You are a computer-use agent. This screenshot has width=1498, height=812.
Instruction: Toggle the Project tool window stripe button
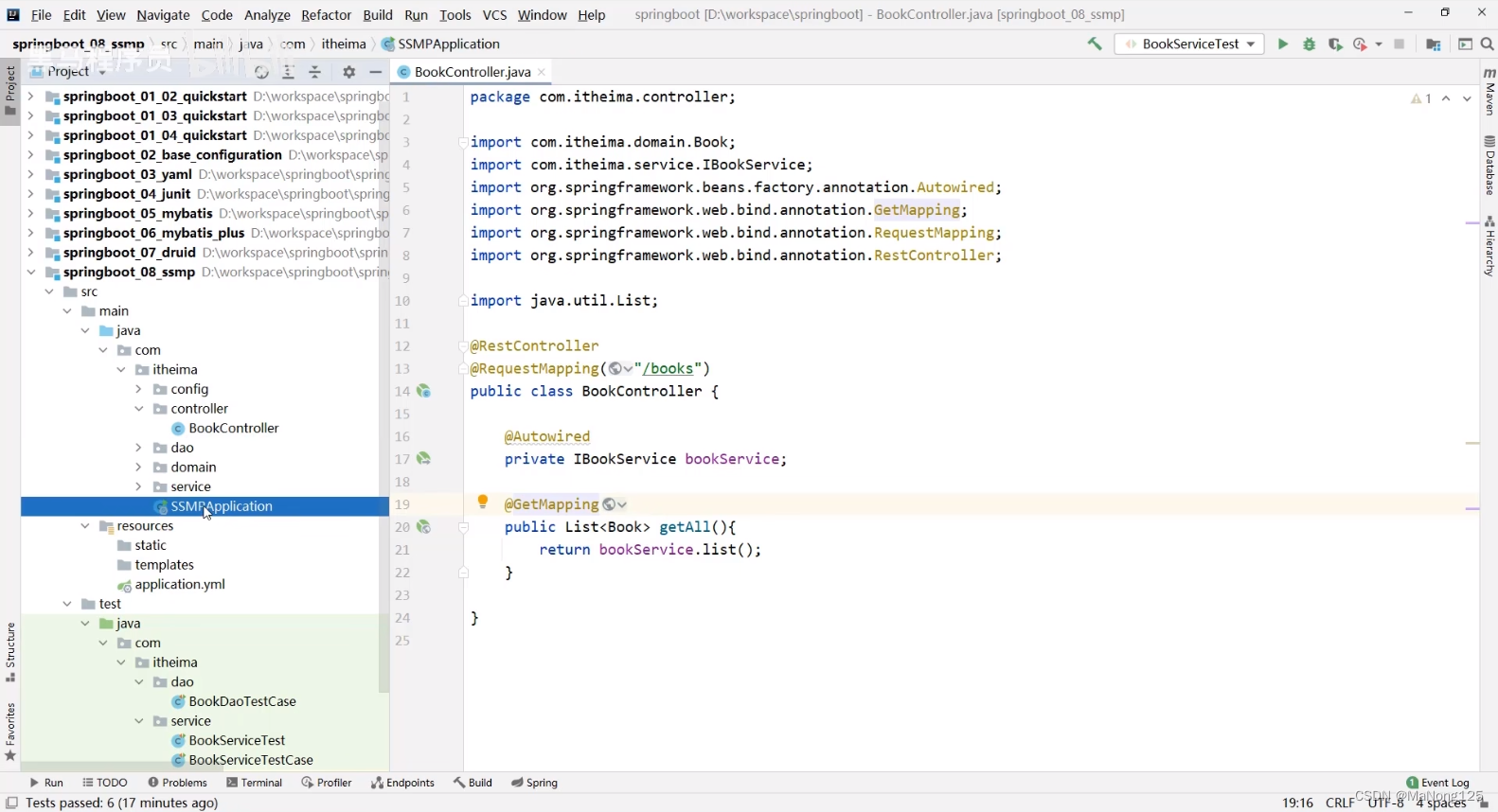click(10, 91)
